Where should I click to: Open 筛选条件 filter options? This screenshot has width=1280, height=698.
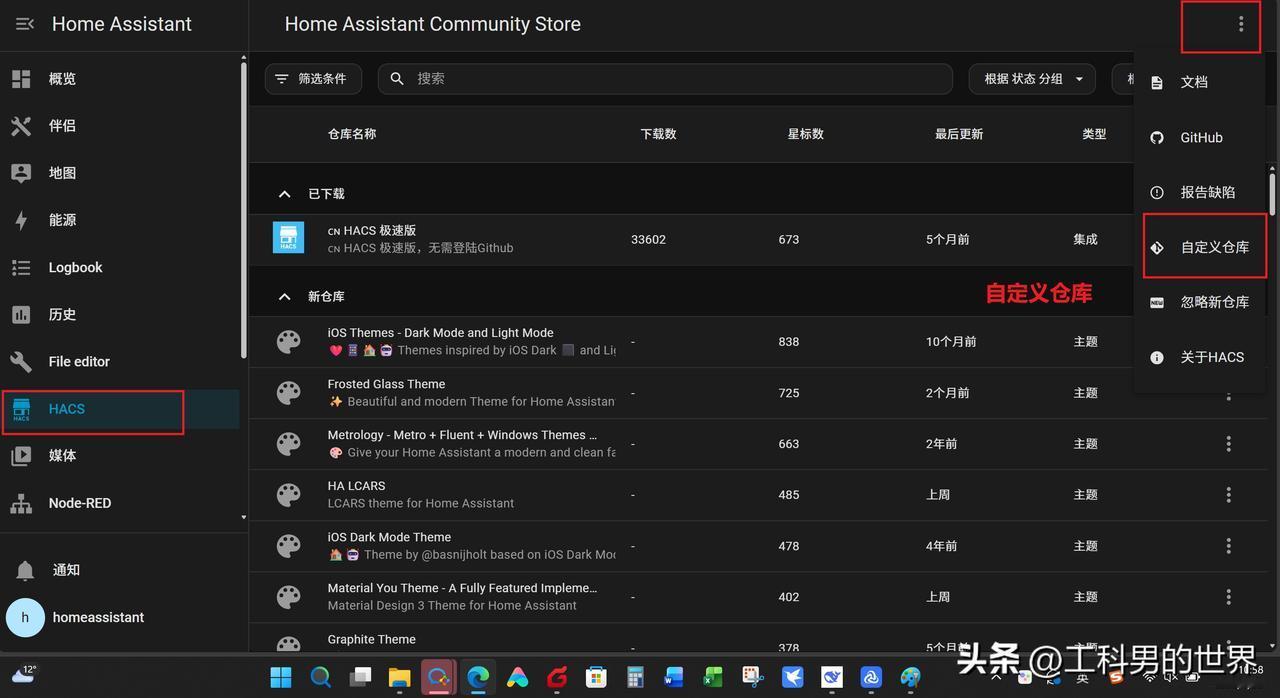[311, 79]
